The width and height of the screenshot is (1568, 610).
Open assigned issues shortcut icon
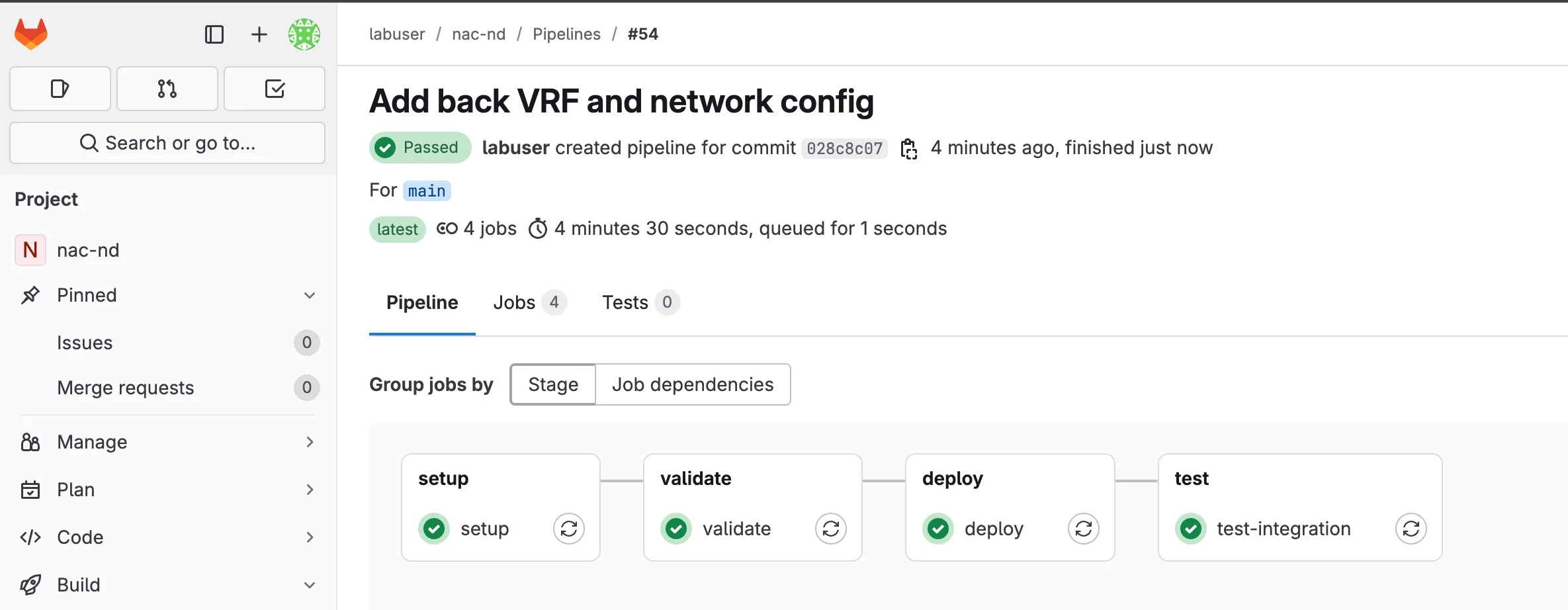pyautogui.click(x=60, y=89)
